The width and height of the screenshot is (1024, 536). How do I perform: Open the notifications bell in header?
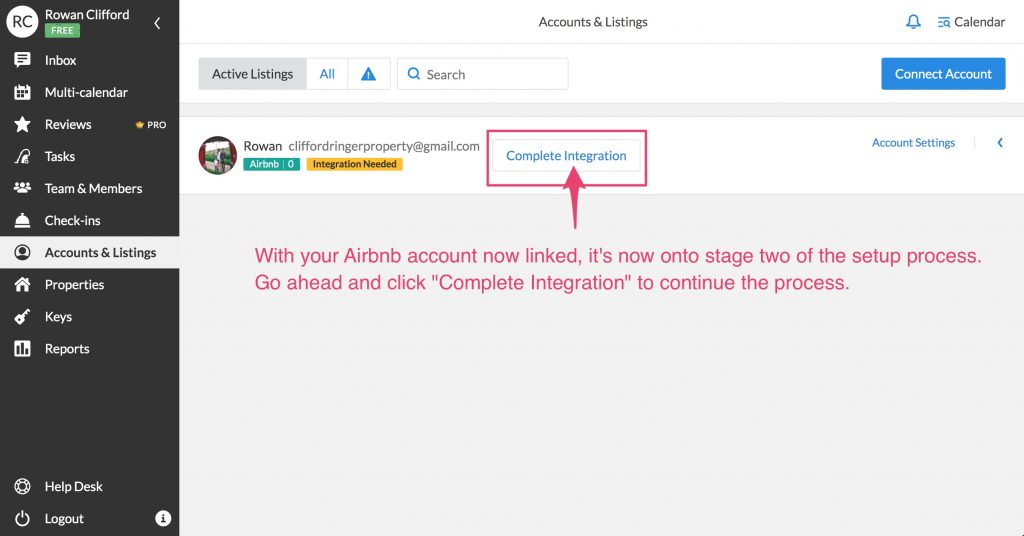point(913,22)
